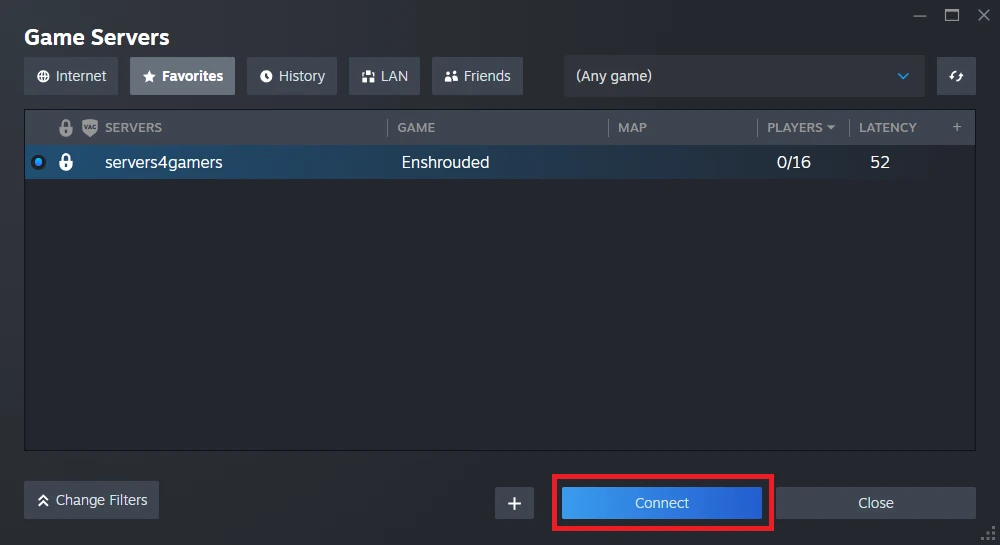Sort by the MAP column header
The height and width of the screenshot is (545, 1000).
click(632, 127)
